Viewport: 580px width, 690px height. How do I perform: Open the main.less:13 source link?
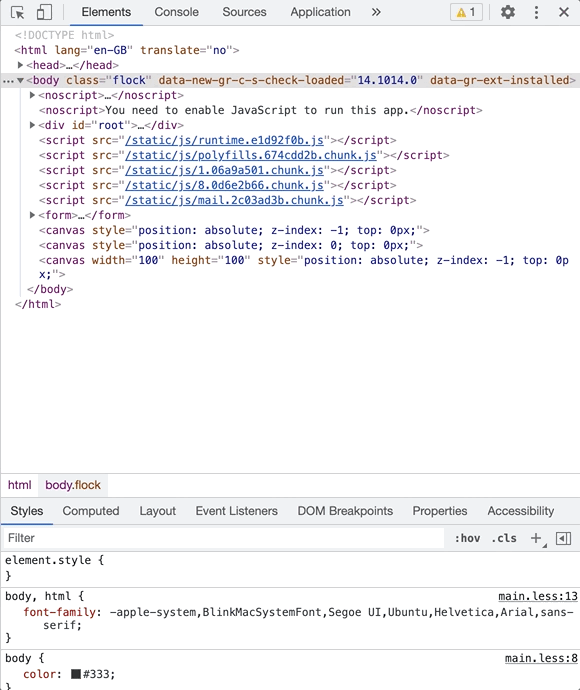[538, 596]
